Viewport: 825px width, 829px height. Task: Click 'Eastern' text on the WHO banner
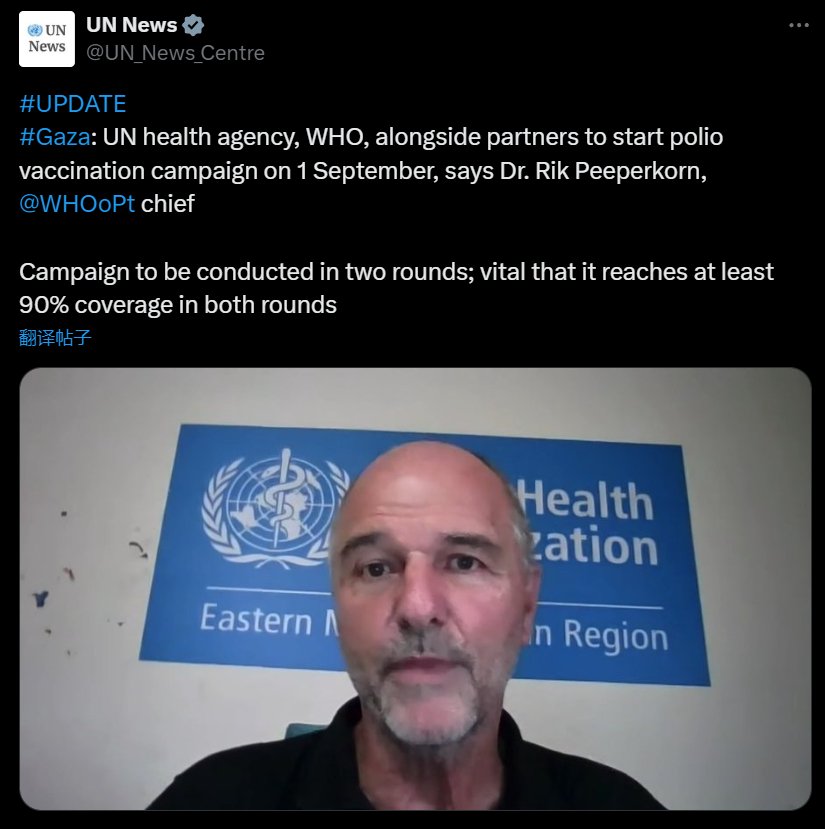pos(256,619)
